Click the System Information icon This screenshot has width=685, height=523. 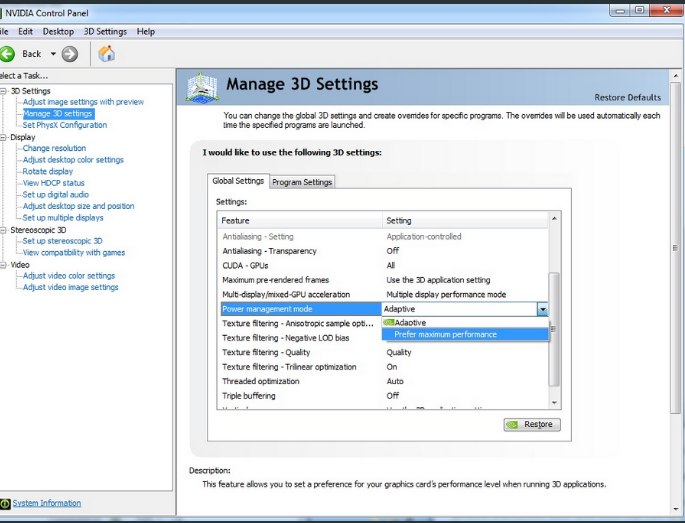tap(5, 503)
